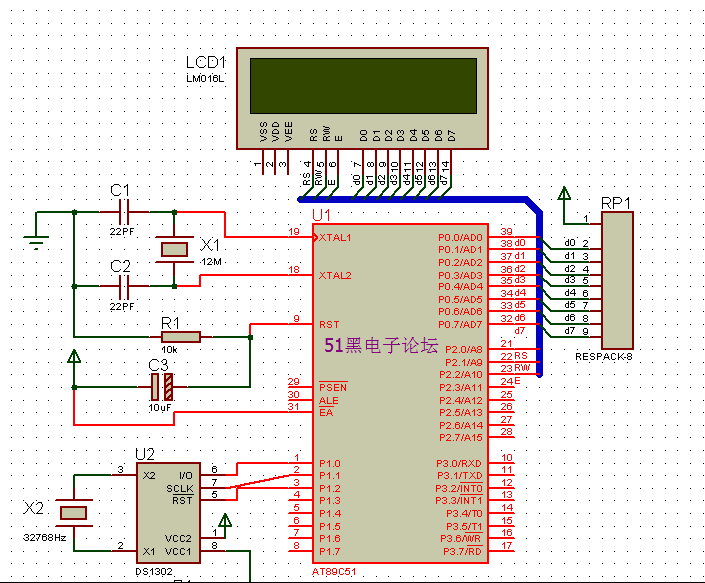
Task: Click the power terminal arrow above RP1
Action: (566, 194)
